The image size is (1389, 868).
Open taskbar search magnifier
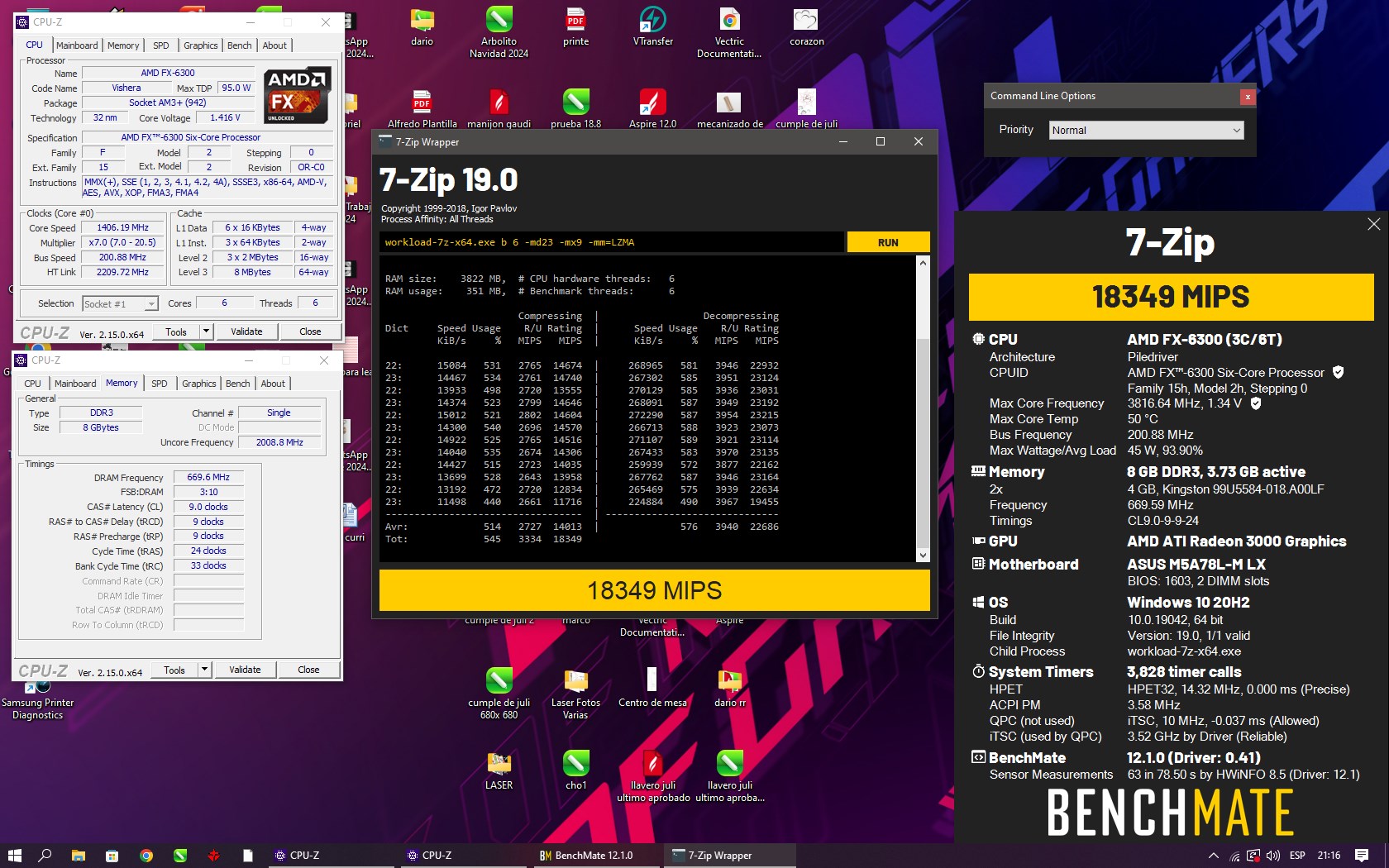tap(45, 856)
